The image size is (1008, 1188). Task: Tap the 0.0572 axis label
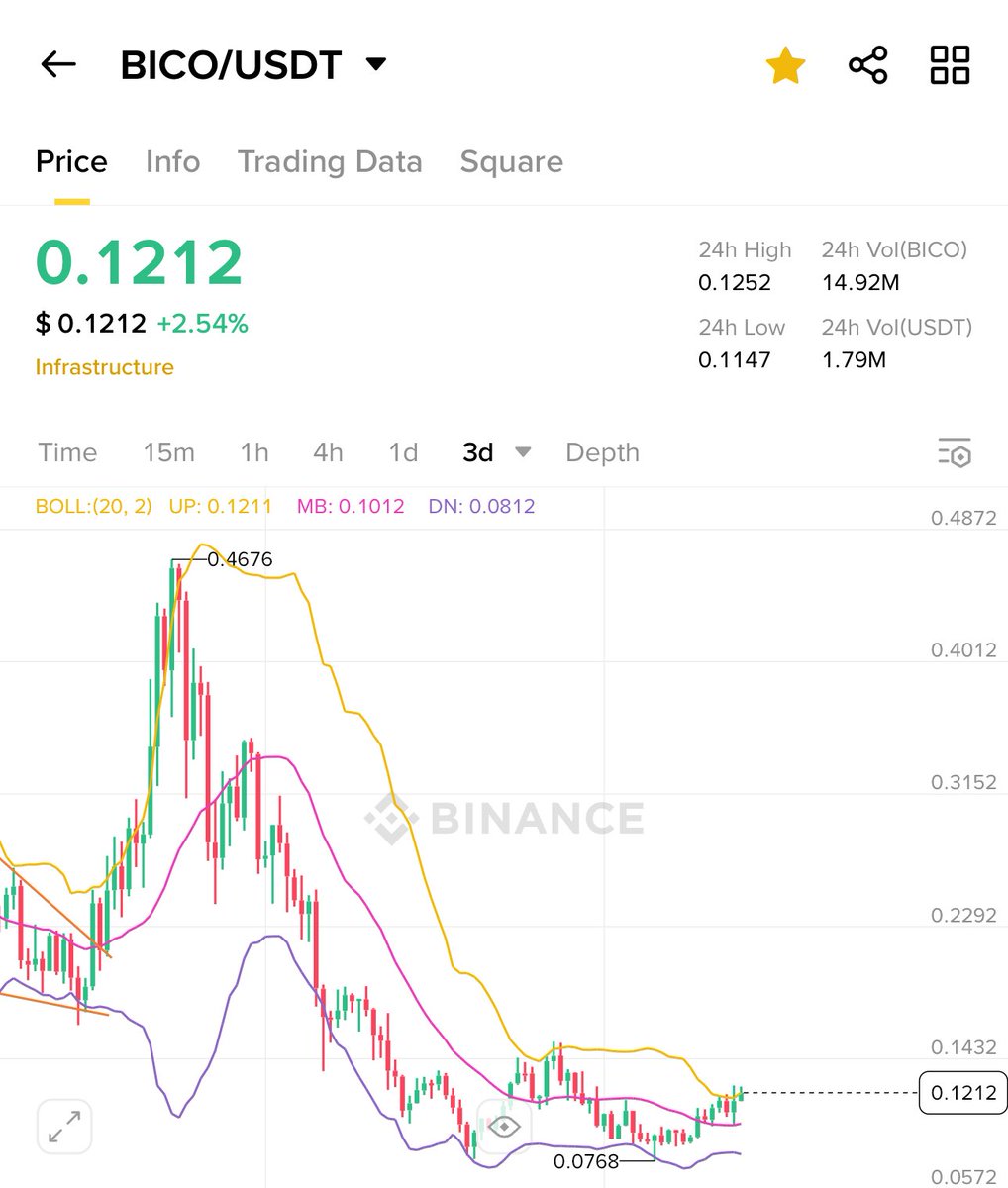(963, 1176)
